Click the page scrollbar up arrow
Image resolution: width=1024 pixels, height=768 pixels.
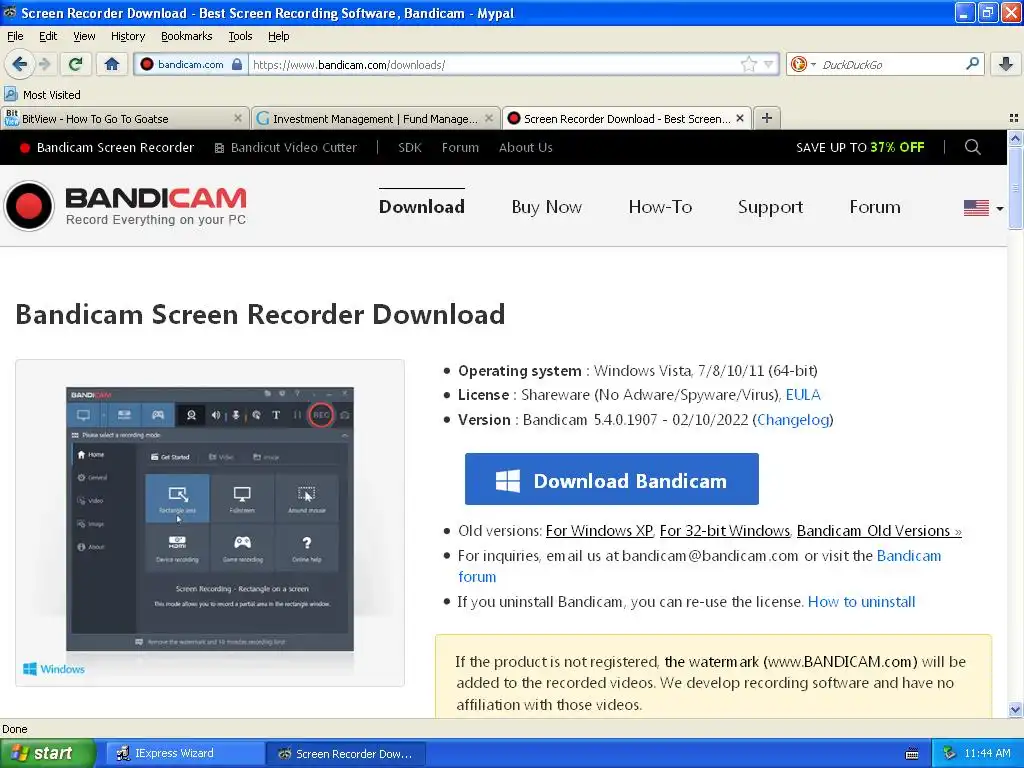1015,138
